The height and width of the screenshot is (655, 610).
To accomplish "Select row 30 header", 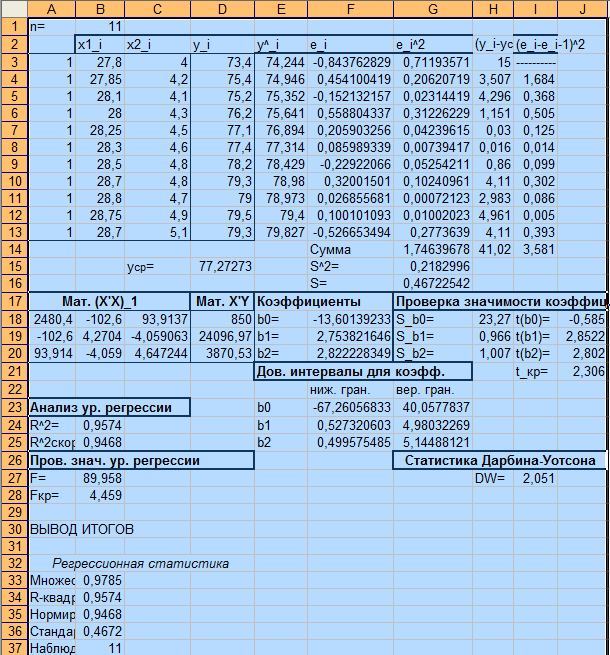I will click(x=14, y=529).
